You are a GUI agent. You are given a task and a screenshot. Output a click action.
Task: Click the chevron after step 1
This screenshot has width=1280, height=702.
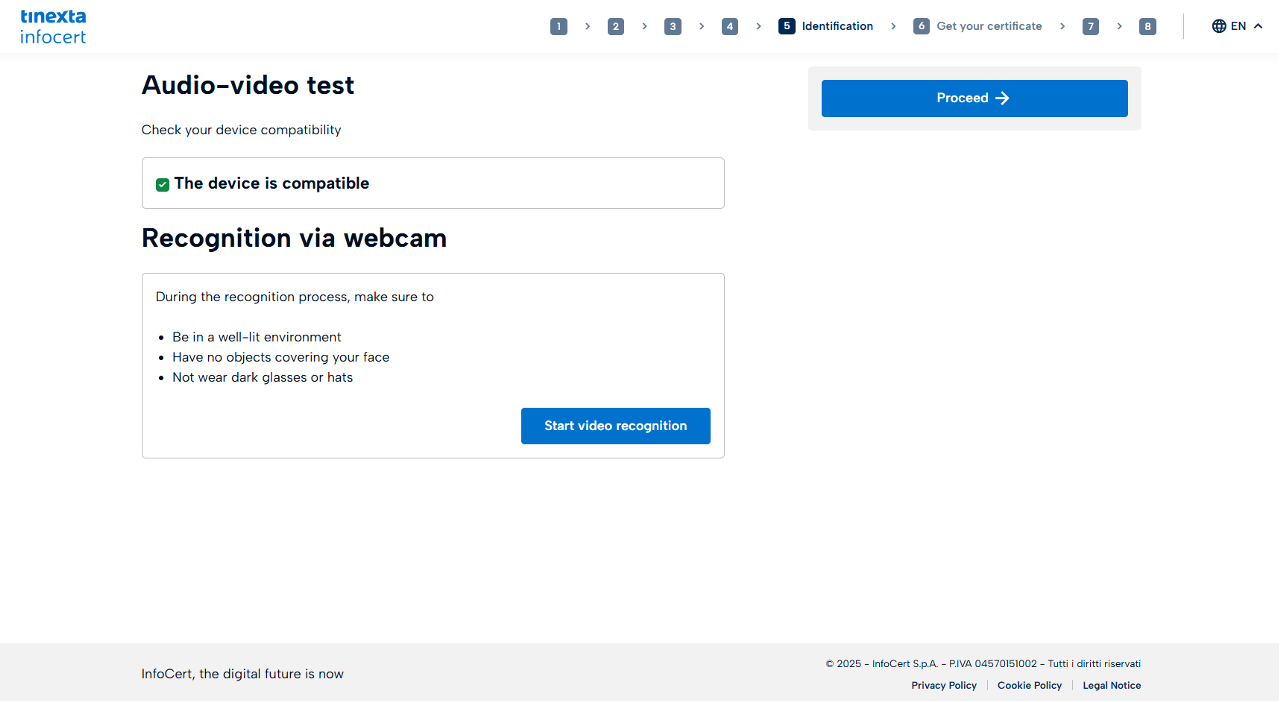(587, 27)
